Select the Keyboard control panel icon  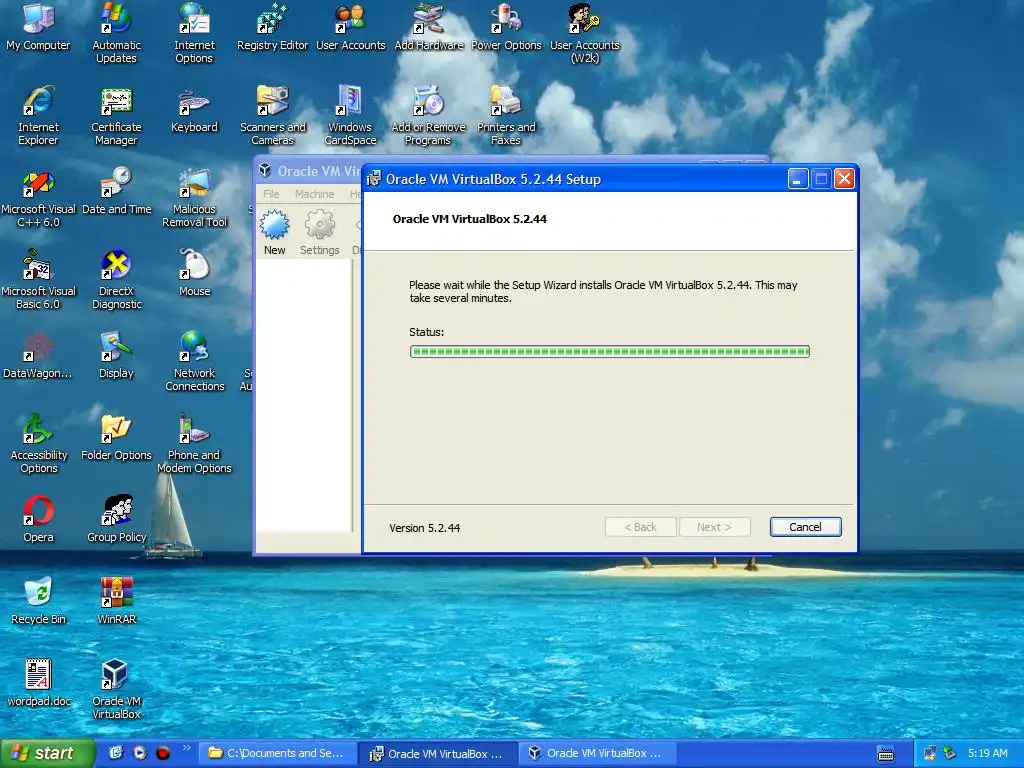[x=194, y=110]
